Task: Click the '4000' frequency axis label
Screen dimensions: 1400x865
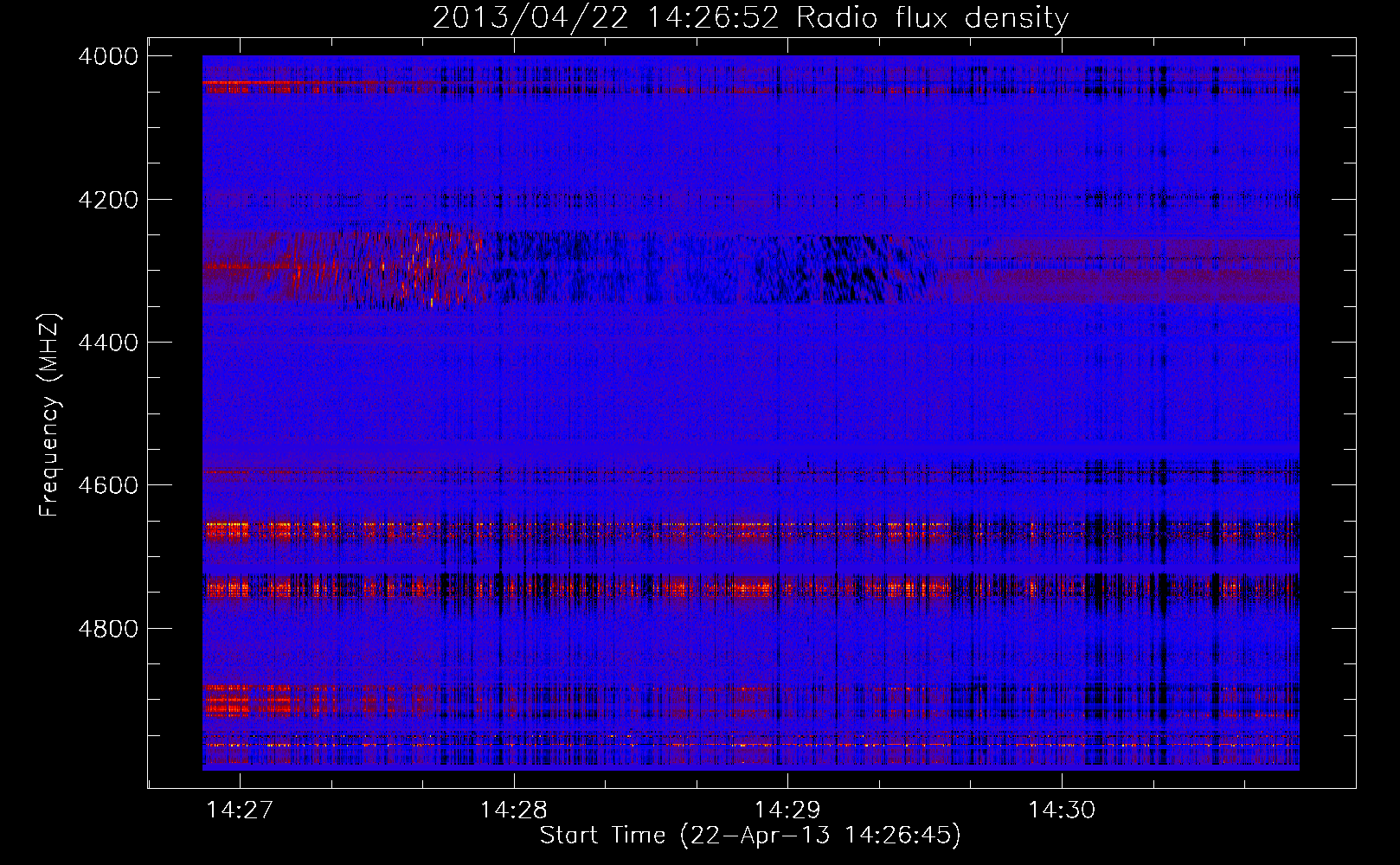Action: click(x=108, y=56)
